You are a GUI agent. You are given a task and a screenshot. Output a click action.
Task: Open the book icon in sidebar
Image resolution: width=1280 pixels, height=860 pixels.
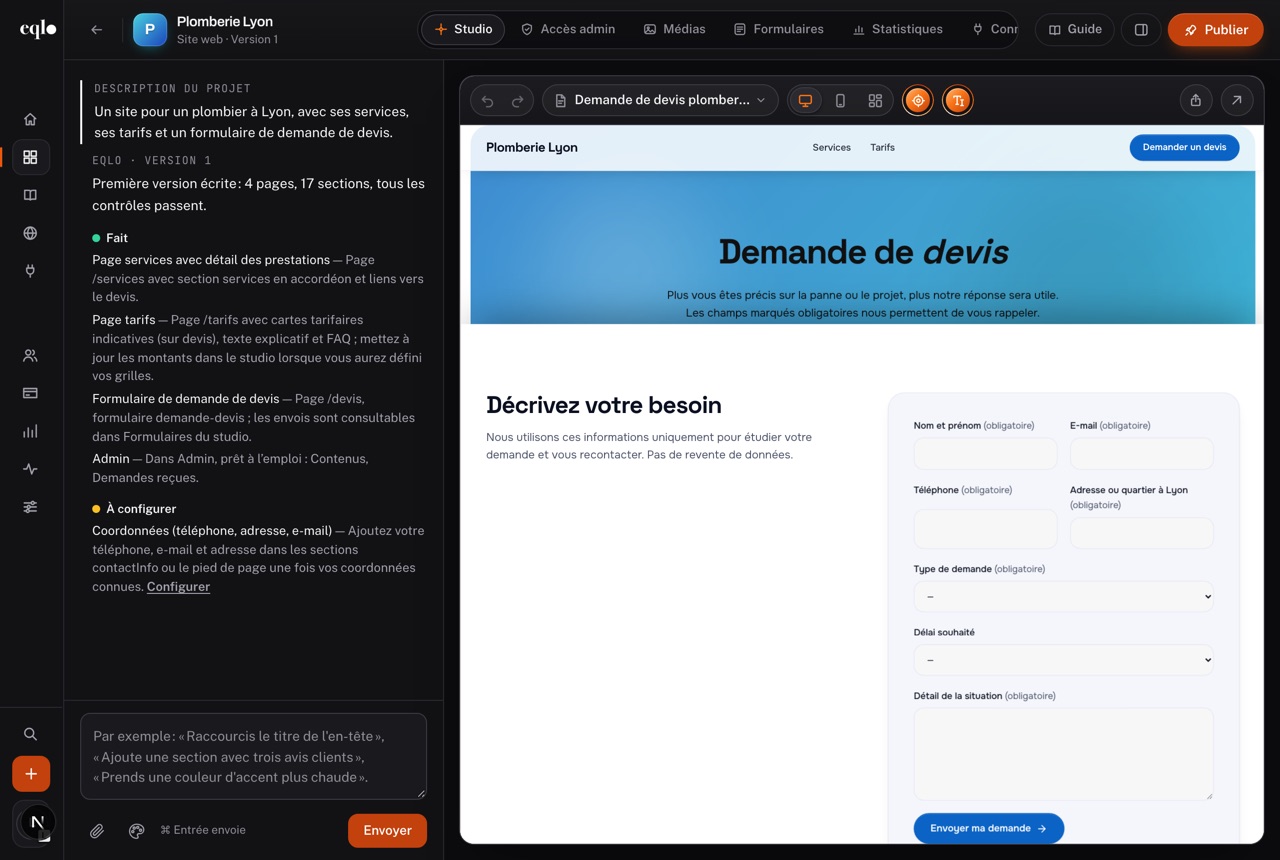click(x=30, y=195)
